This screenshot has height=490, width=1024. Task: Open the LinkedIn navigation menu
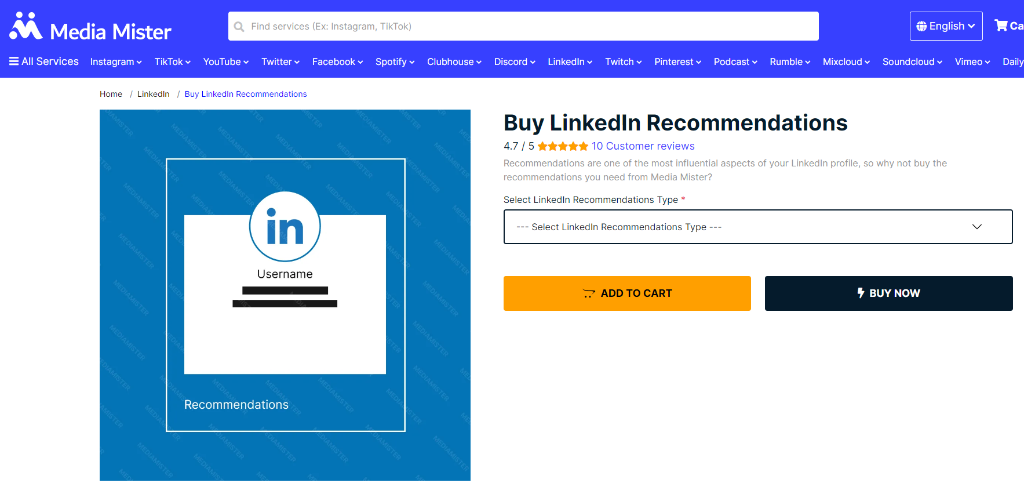coord(569,61)
